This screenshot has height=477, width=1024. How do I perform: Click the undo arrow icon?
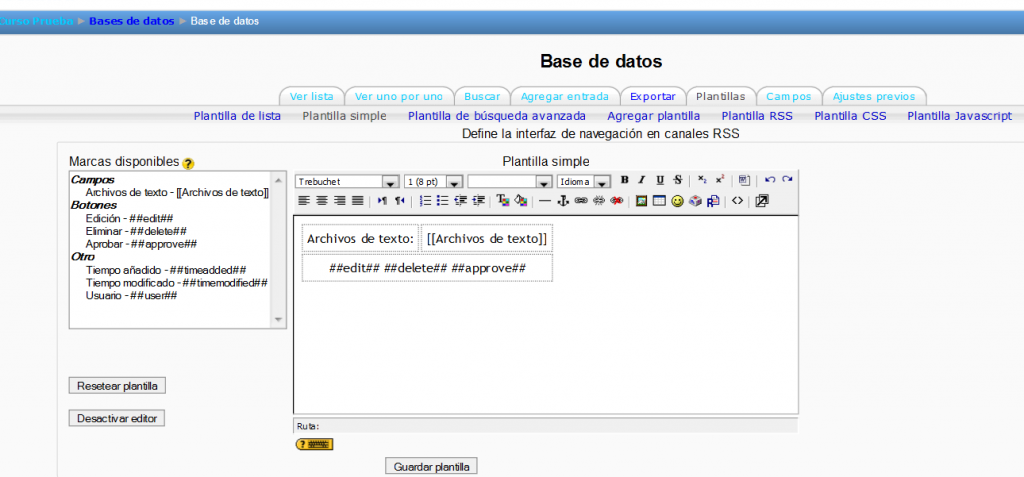[x=769, y=180]
